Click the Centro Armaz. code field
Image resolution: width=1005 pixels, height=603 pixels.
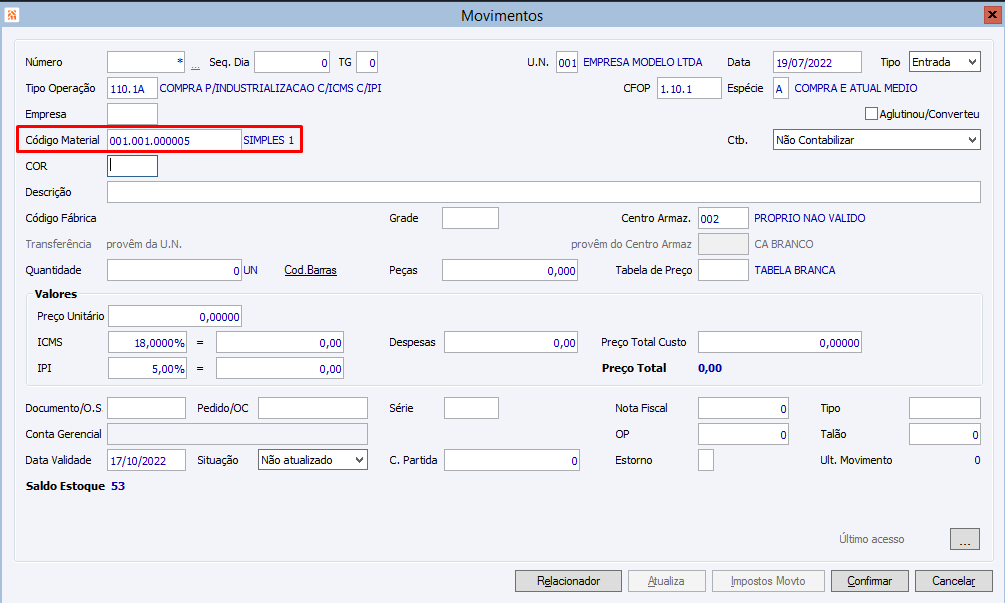coord(723,218)
